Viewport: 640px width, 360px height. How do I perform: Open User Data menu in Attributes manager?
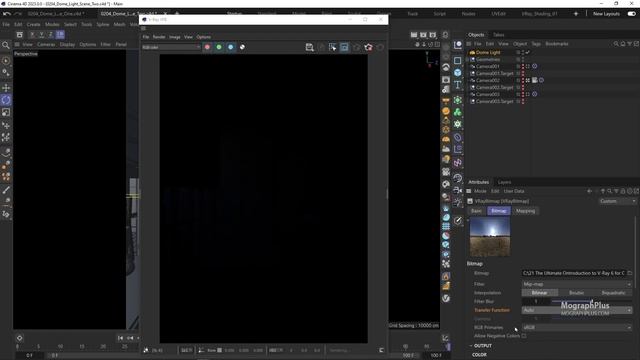514,191
